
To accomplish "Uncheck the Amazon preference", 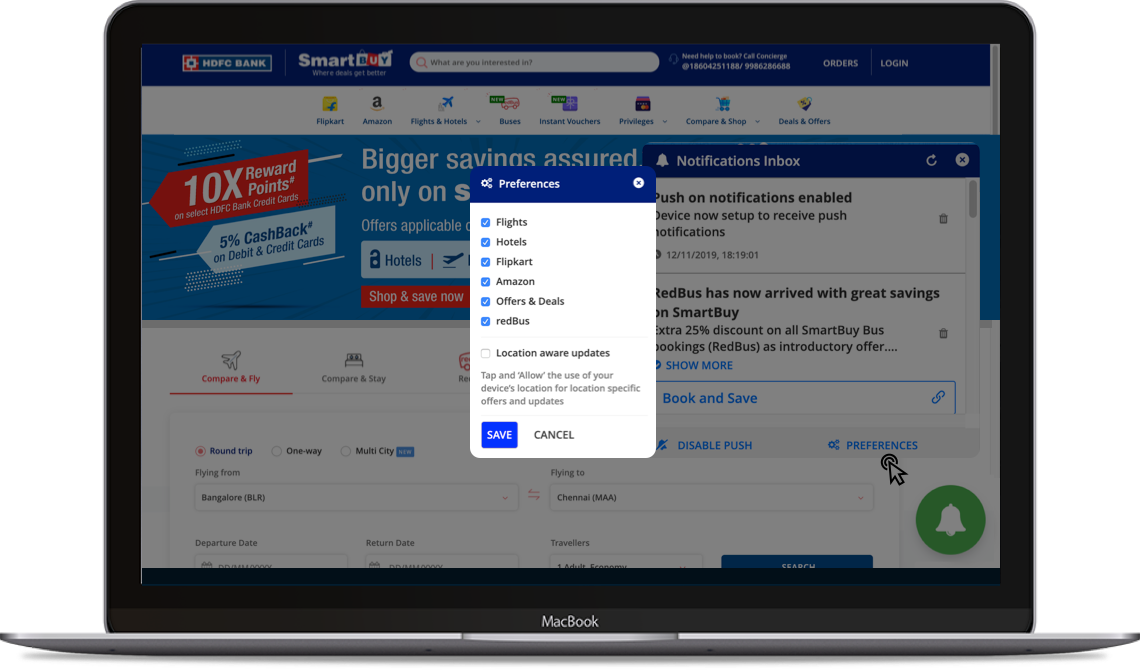I will (486, 282).
